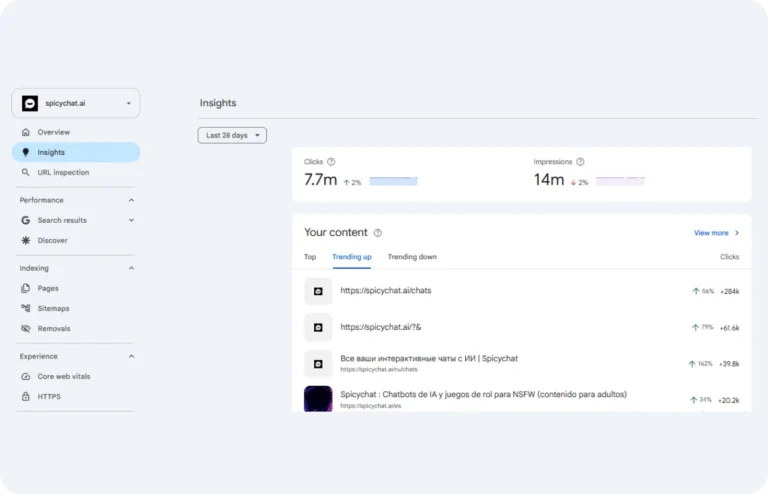This screenshot has width=768, height=494.
Task: Click the URL inspection magnifier icon
Action: [x=25, y=172]
